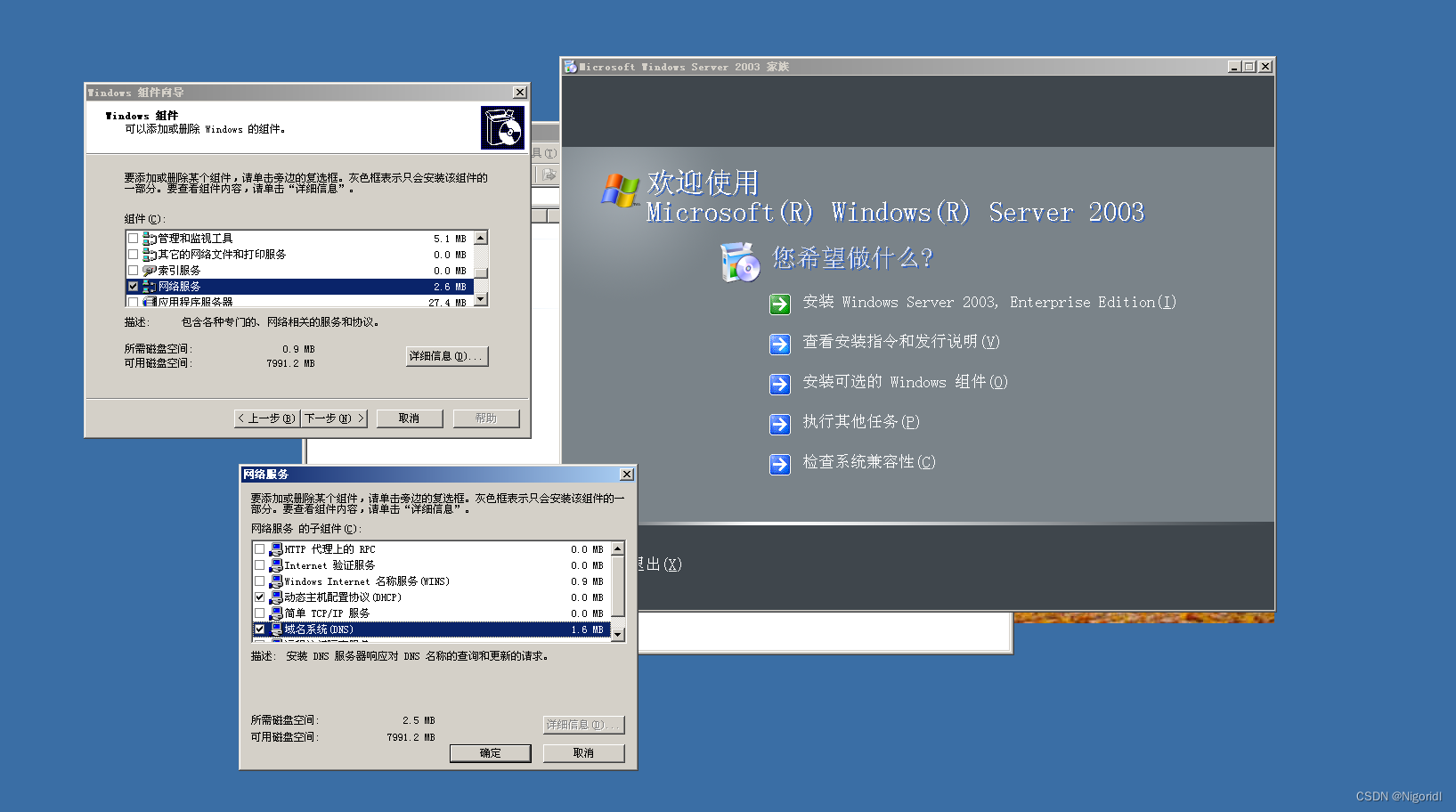Close the 网络服务 dialog
The height and width of the screenshot is (812, 1456).
click(x=627, y=475)
